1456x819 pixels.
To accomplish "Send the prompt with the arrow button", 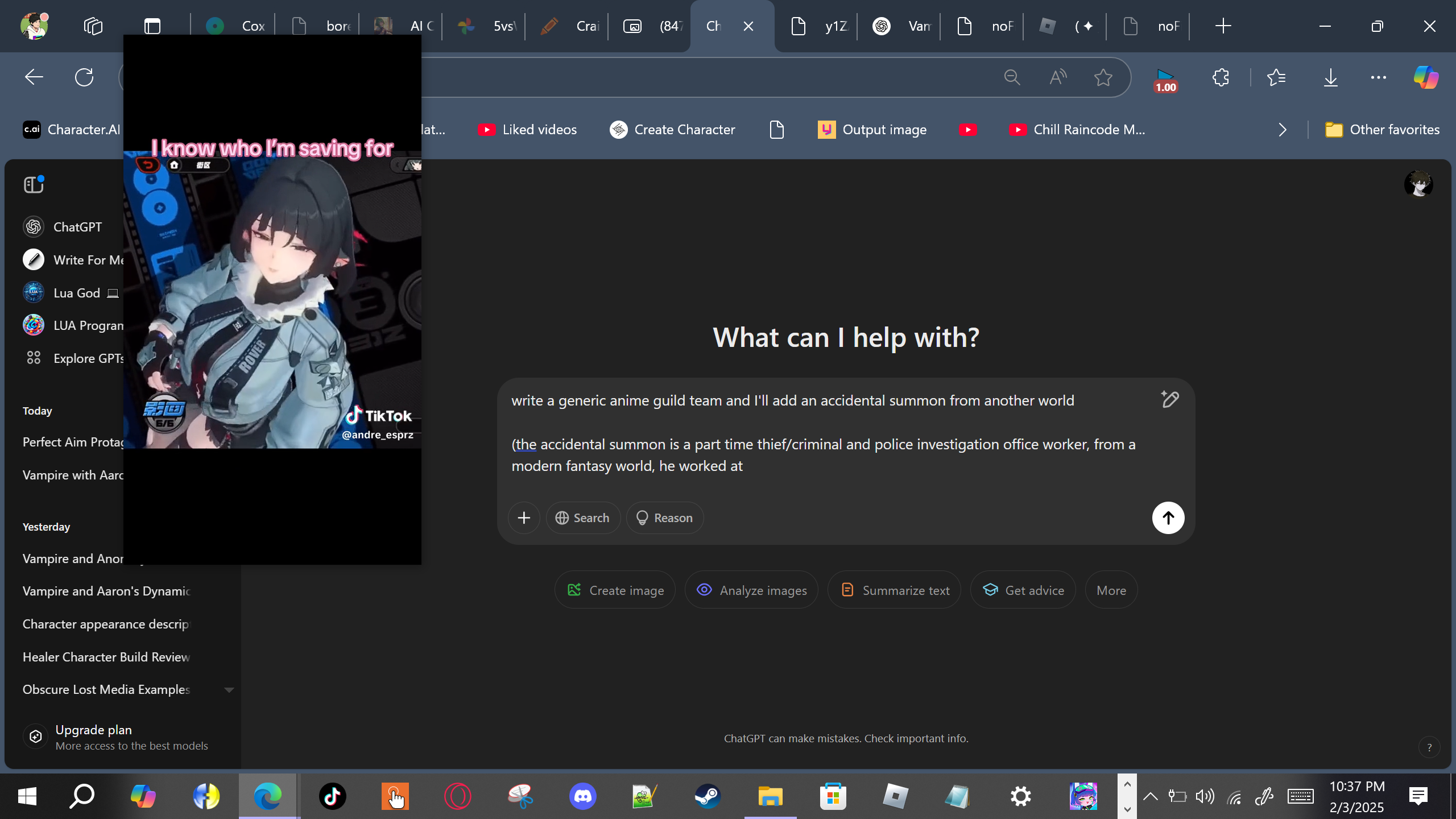I will [1168, 518].
